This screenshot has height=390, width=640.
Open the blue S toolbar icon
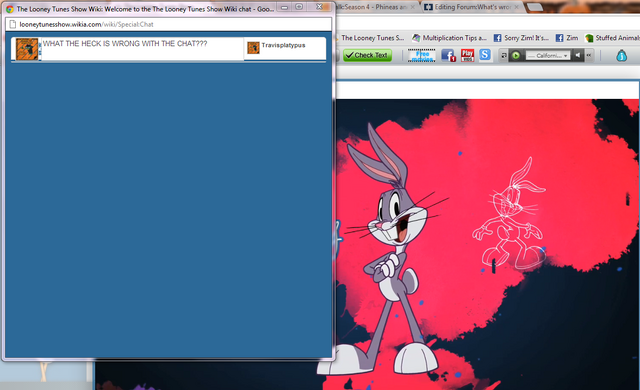click(485, 55)
